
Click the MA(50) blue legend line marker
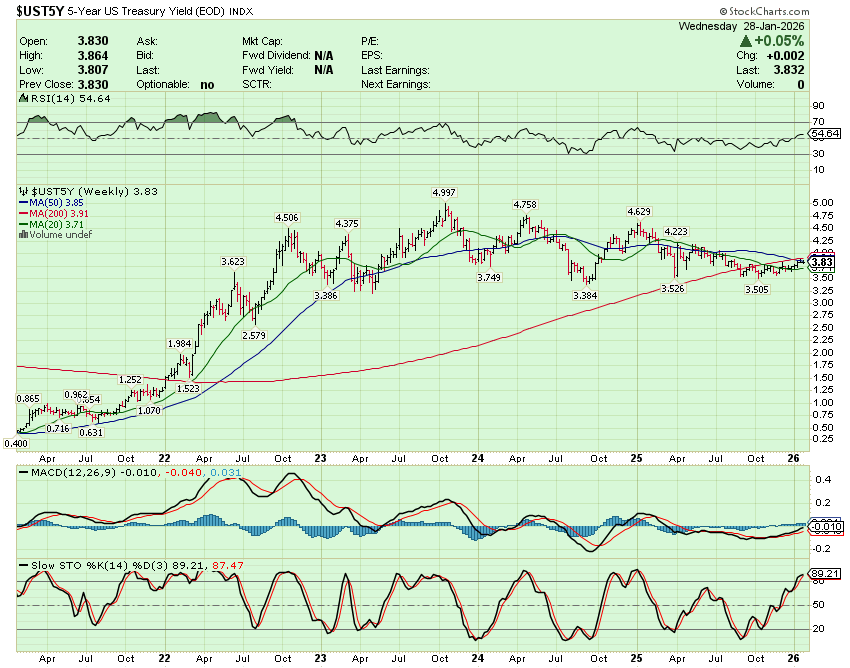pos(24,201)
